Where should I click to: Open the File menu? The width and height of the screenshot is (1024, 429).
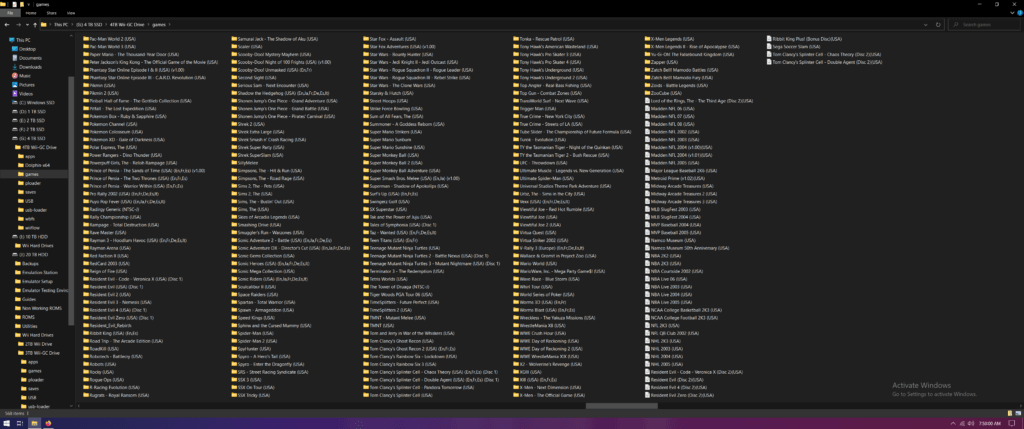pyautogui.click(x=9, y=13)
